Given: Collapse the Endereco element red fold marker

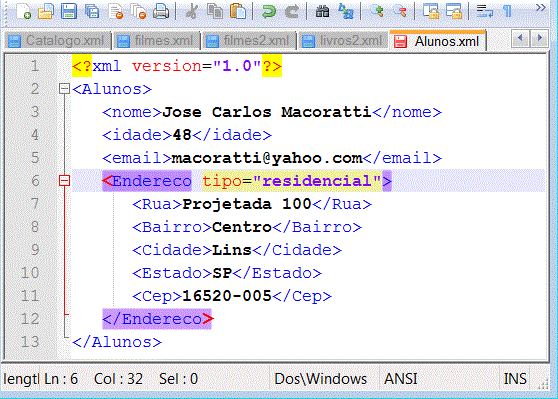Looking at the screenshot, I should (64, 180).
